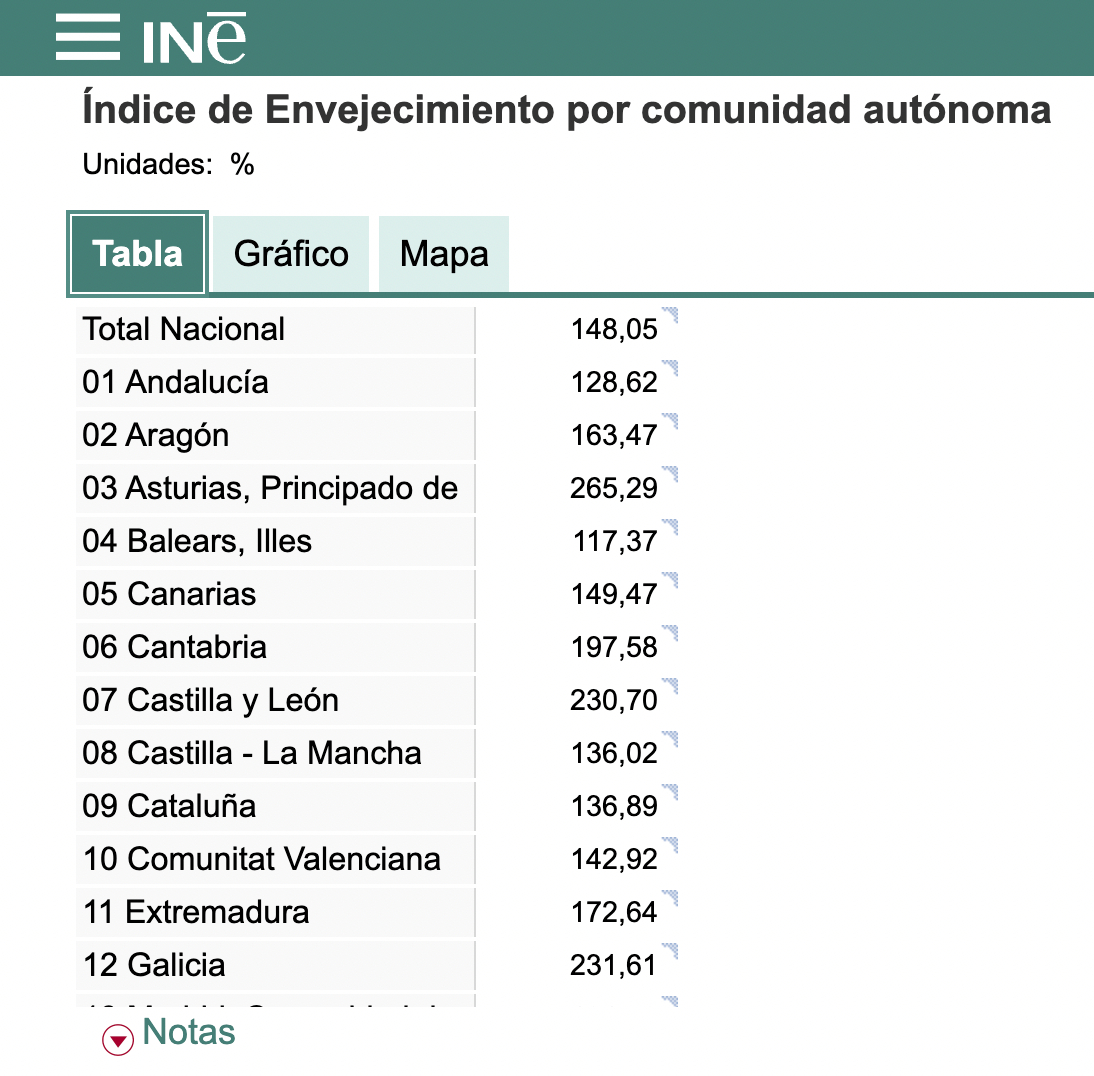Viewport: 1094px width, 1076px height.
Task: Click the note marker beside Extremadura's 172,64
Action: click(670, 899)
